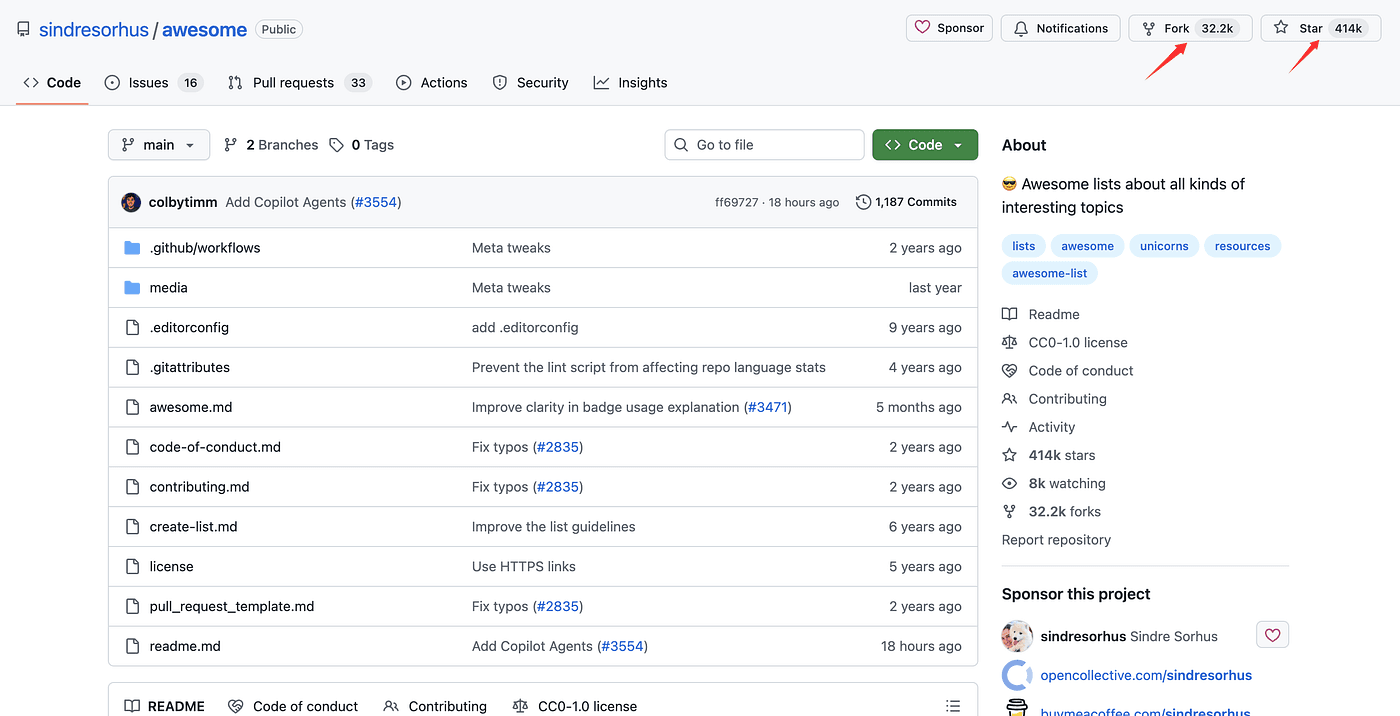Click the commit history clock icon

click(x=863, y=202)
